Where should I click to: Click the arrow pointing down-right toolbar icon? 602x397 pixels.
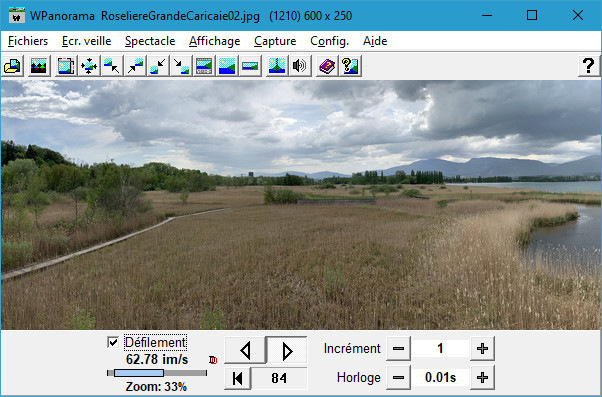pos(181,66)
